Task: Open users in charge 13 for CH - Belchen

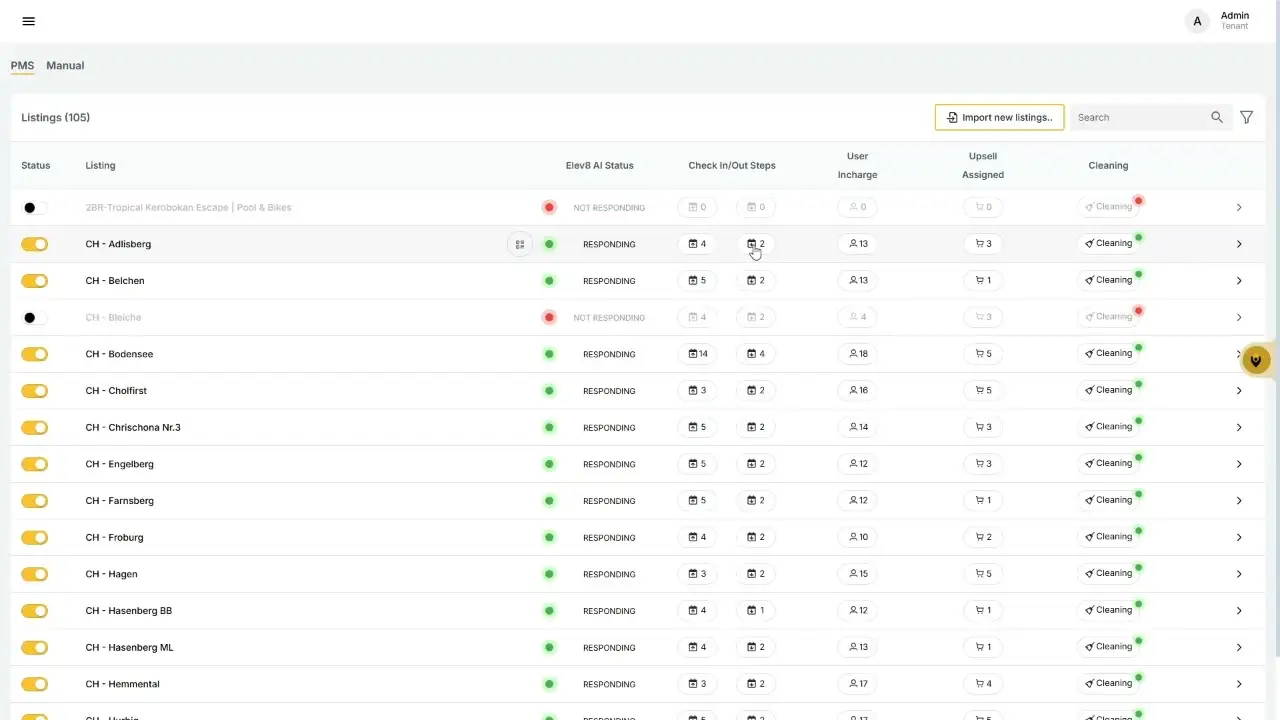Action: [x=857, y=281]
